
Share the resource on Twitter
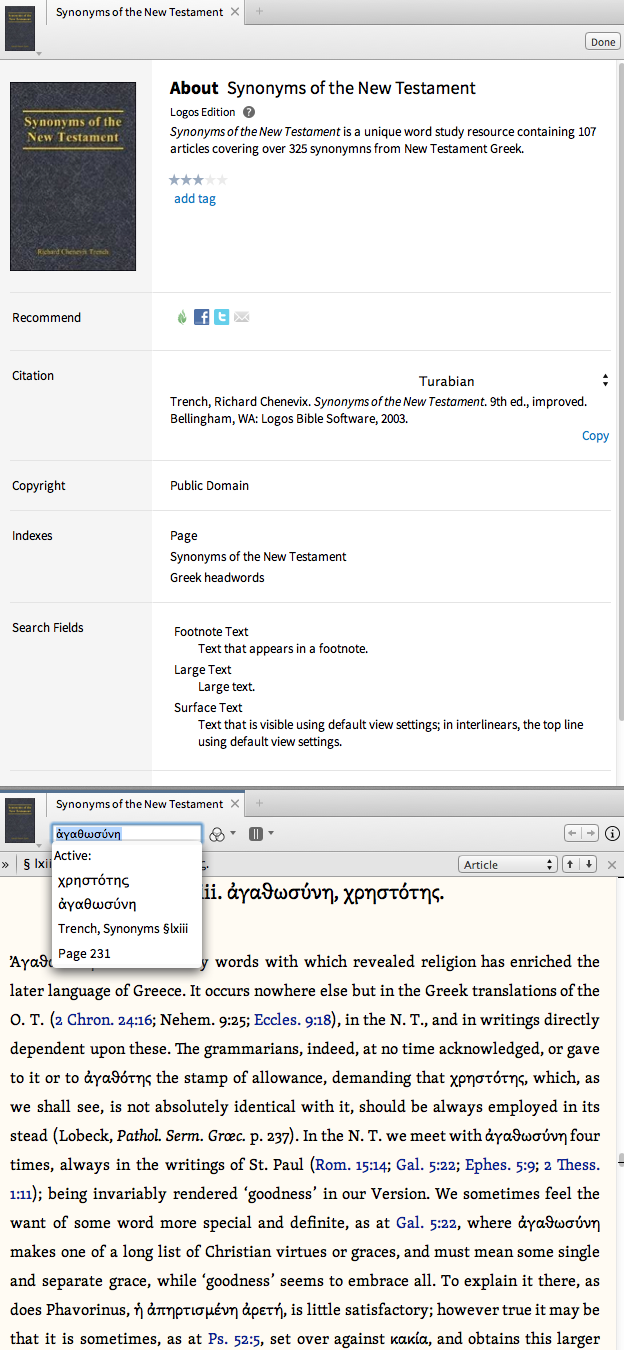point(222,317)
